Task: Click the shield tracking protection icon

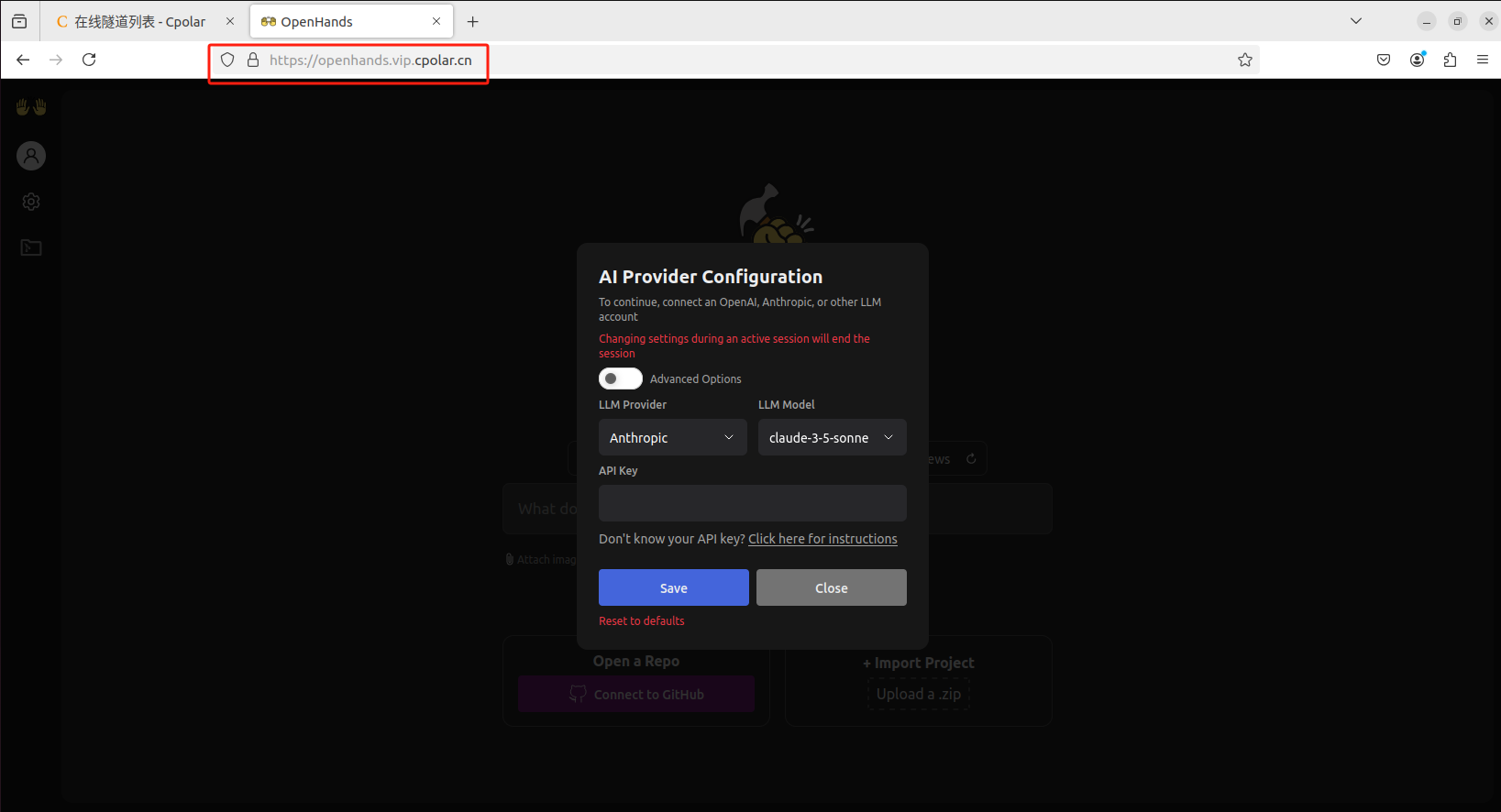Action: click(227, 60)
